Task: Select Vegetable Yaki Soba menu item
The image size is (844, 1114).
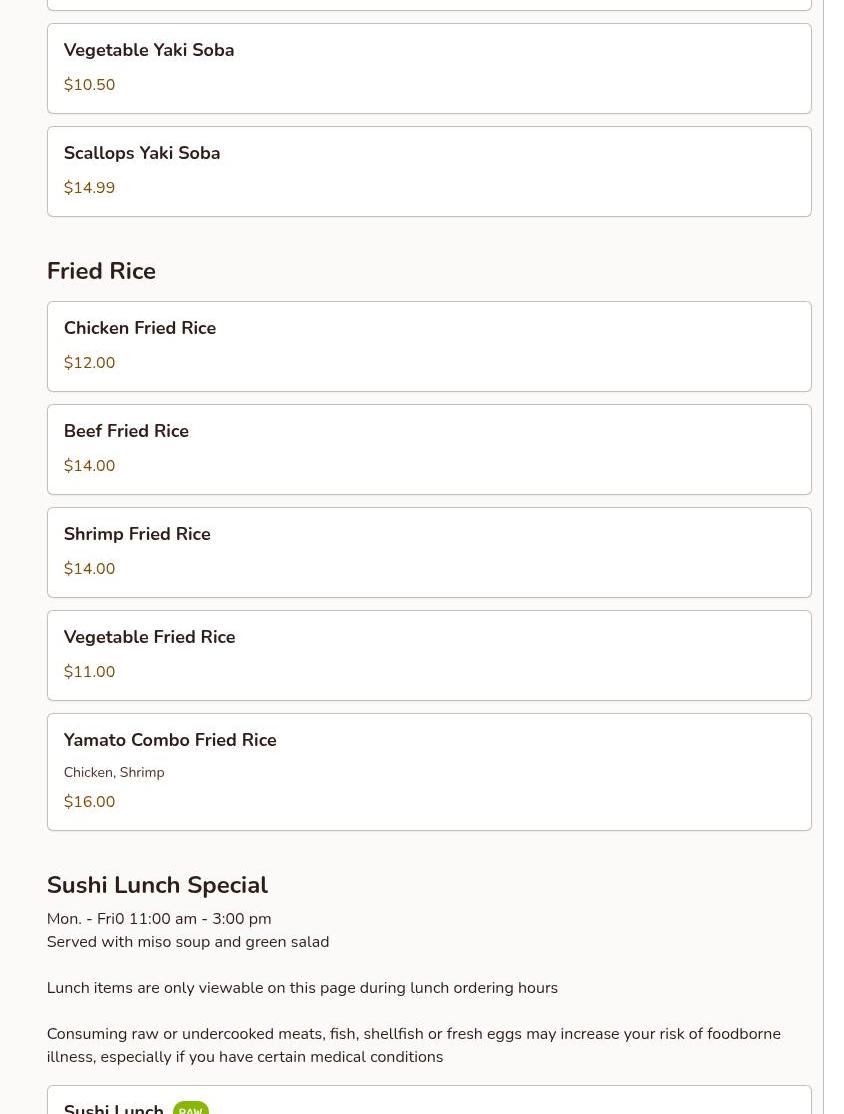Action: point(429,68)
